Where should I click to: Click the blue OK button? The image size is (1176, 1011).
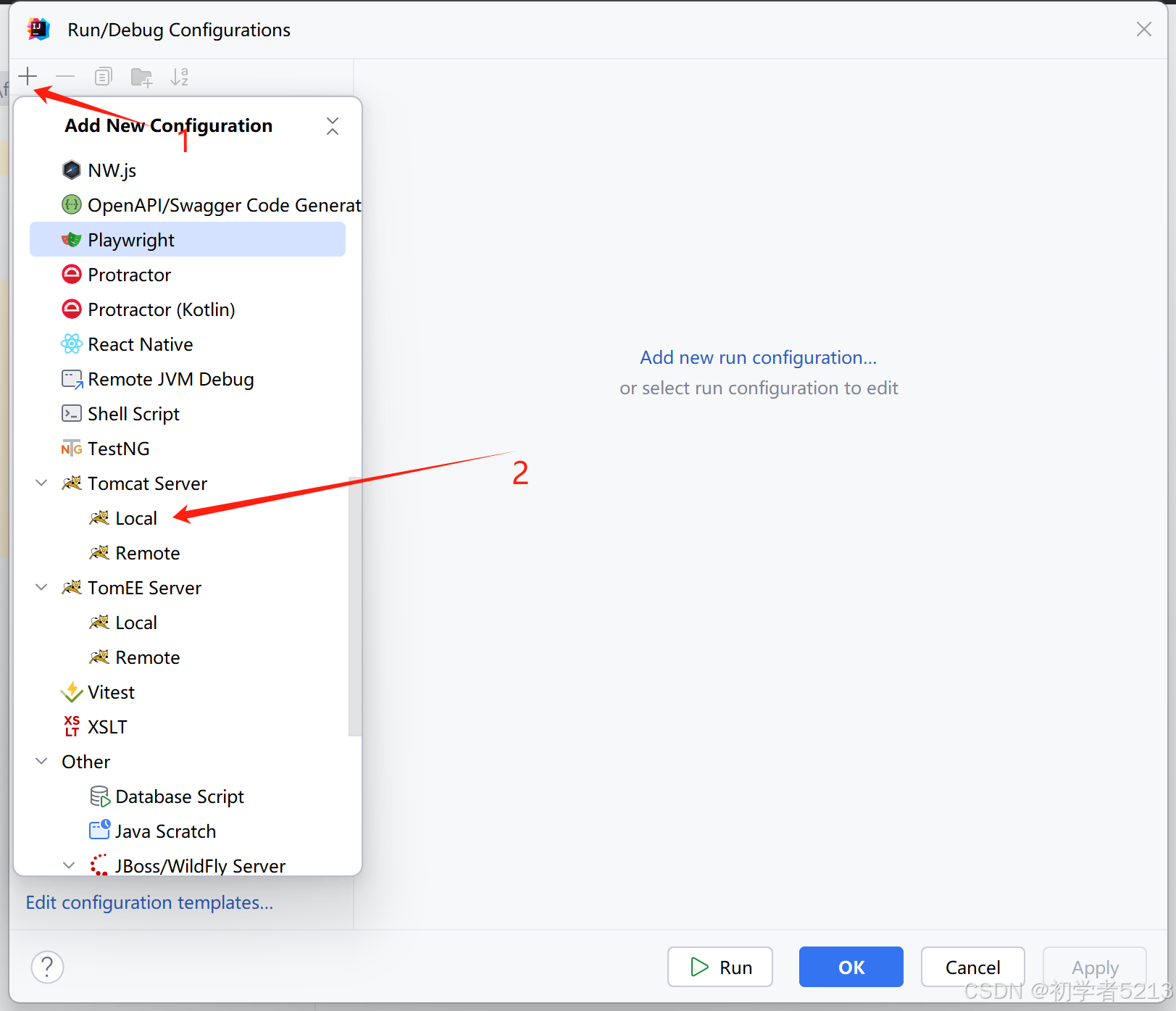[x=851, y=967]
